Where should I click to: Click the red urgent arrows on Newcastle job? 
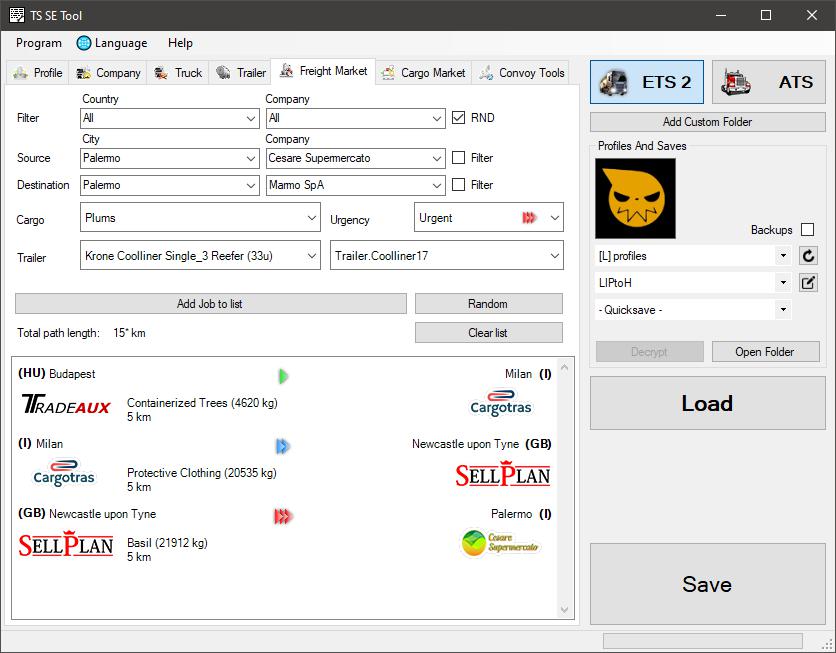pos(283,516)
